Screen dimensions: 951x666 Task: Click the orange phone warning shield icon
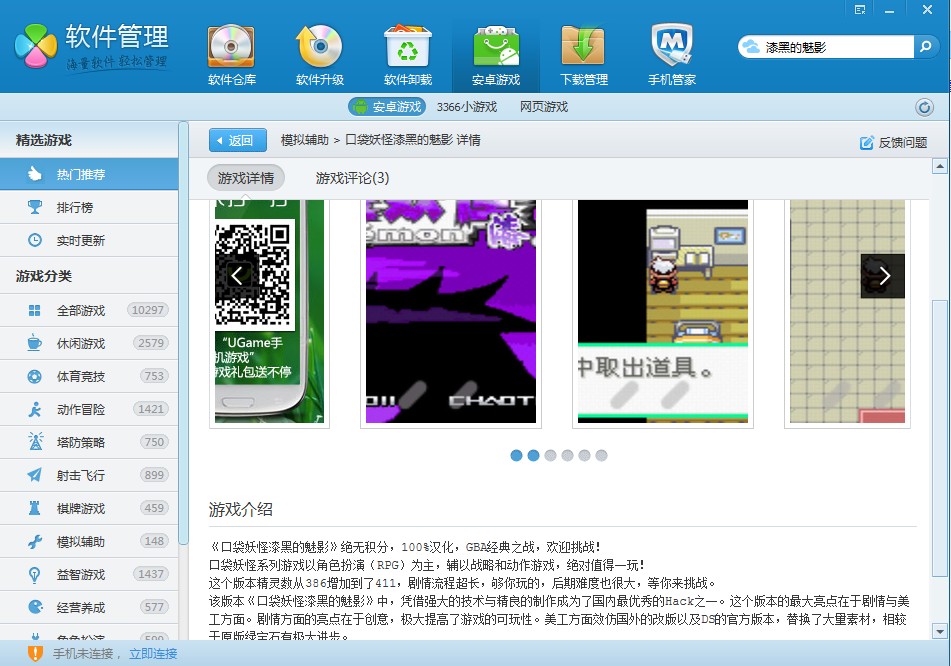35,653
